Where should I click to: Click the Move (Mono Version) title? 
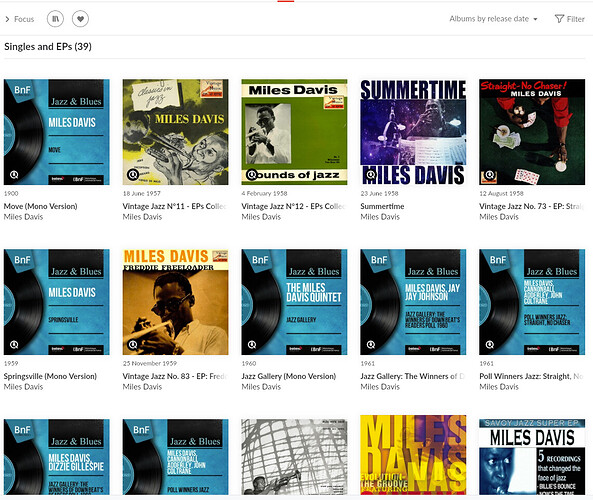click(40, 206)
